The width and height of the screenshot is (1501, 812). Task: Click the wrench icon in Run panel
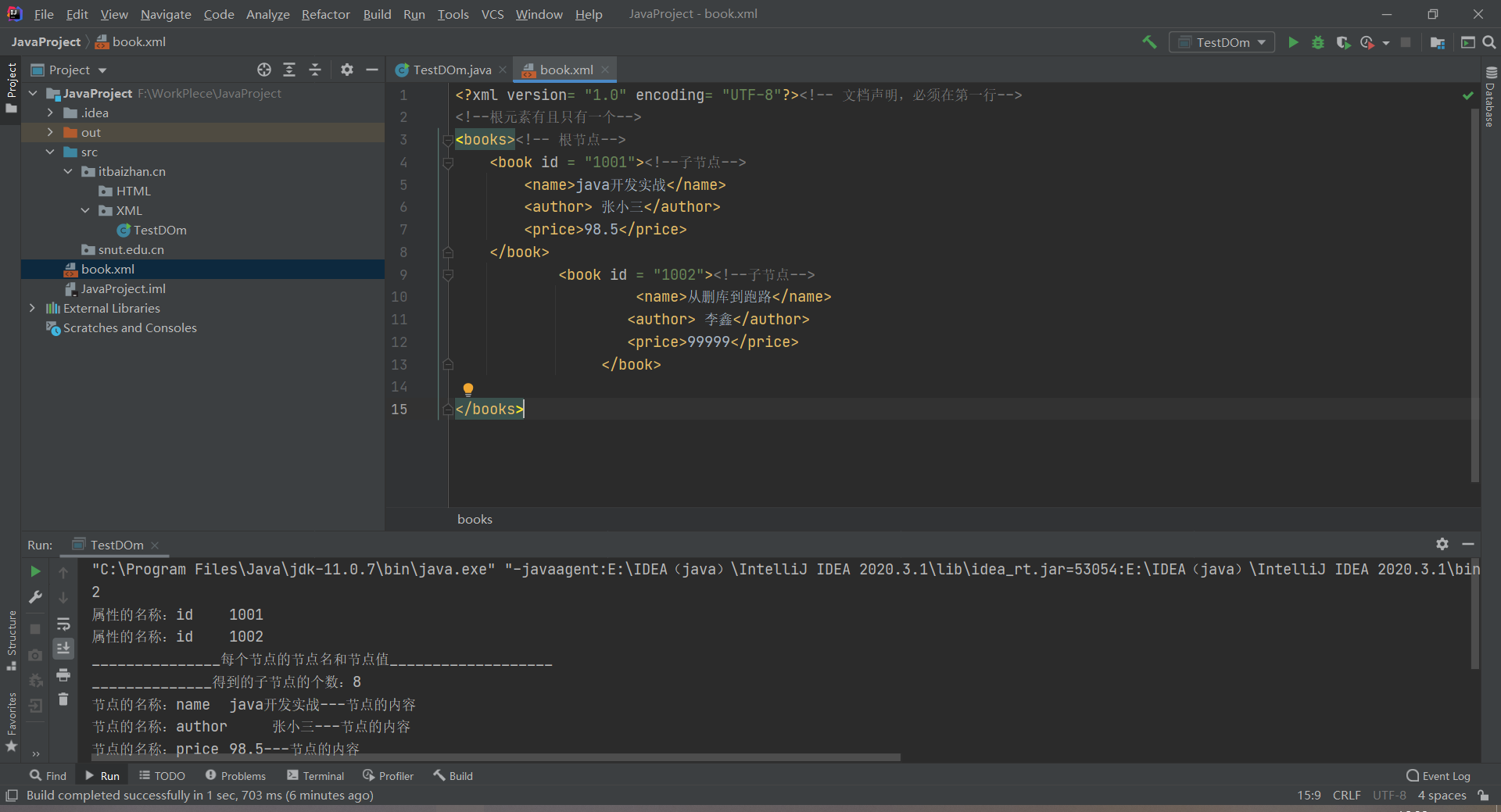pyautogui.click(x=35, y=597)
